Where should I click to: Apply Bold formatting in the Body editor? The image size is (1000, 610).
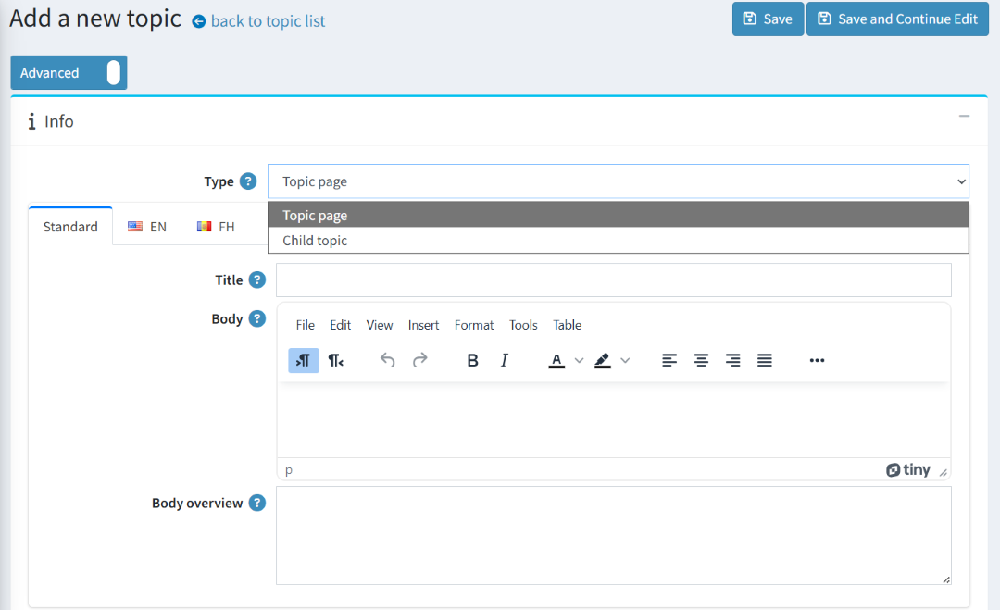click(473, 360)
